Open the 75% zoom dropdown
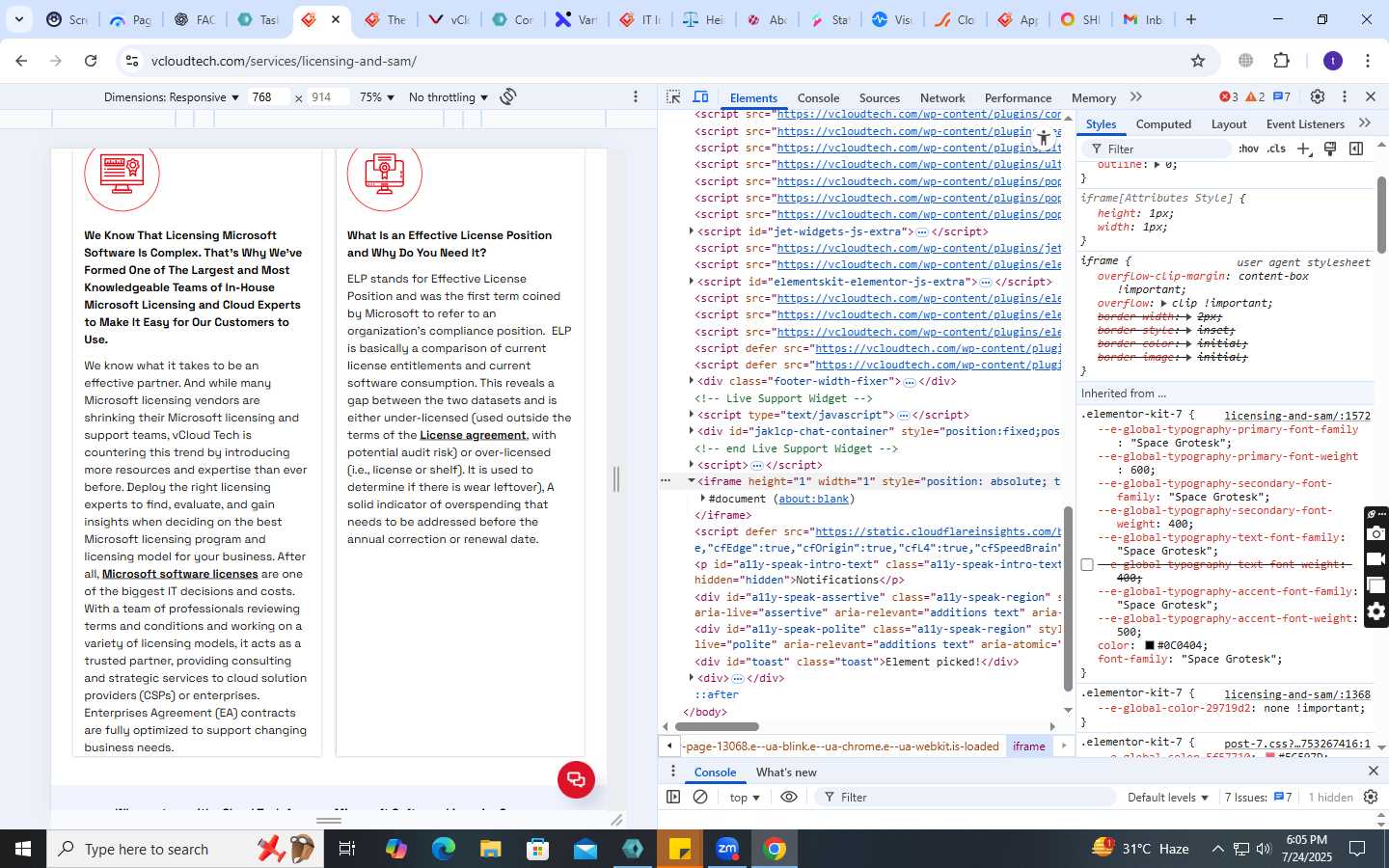This screenshot has width=1389, height=868. [x=377, y=97]
